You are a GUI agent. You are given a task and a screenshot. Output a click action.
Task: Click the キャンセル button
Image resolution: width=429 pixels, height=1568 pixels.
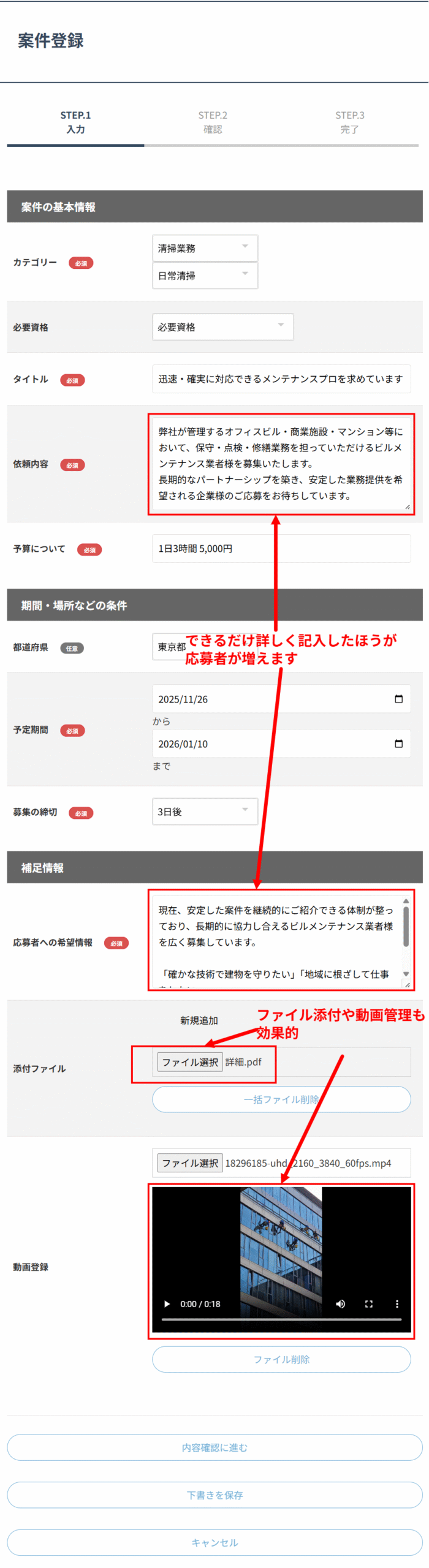(x=214, y=1542)
